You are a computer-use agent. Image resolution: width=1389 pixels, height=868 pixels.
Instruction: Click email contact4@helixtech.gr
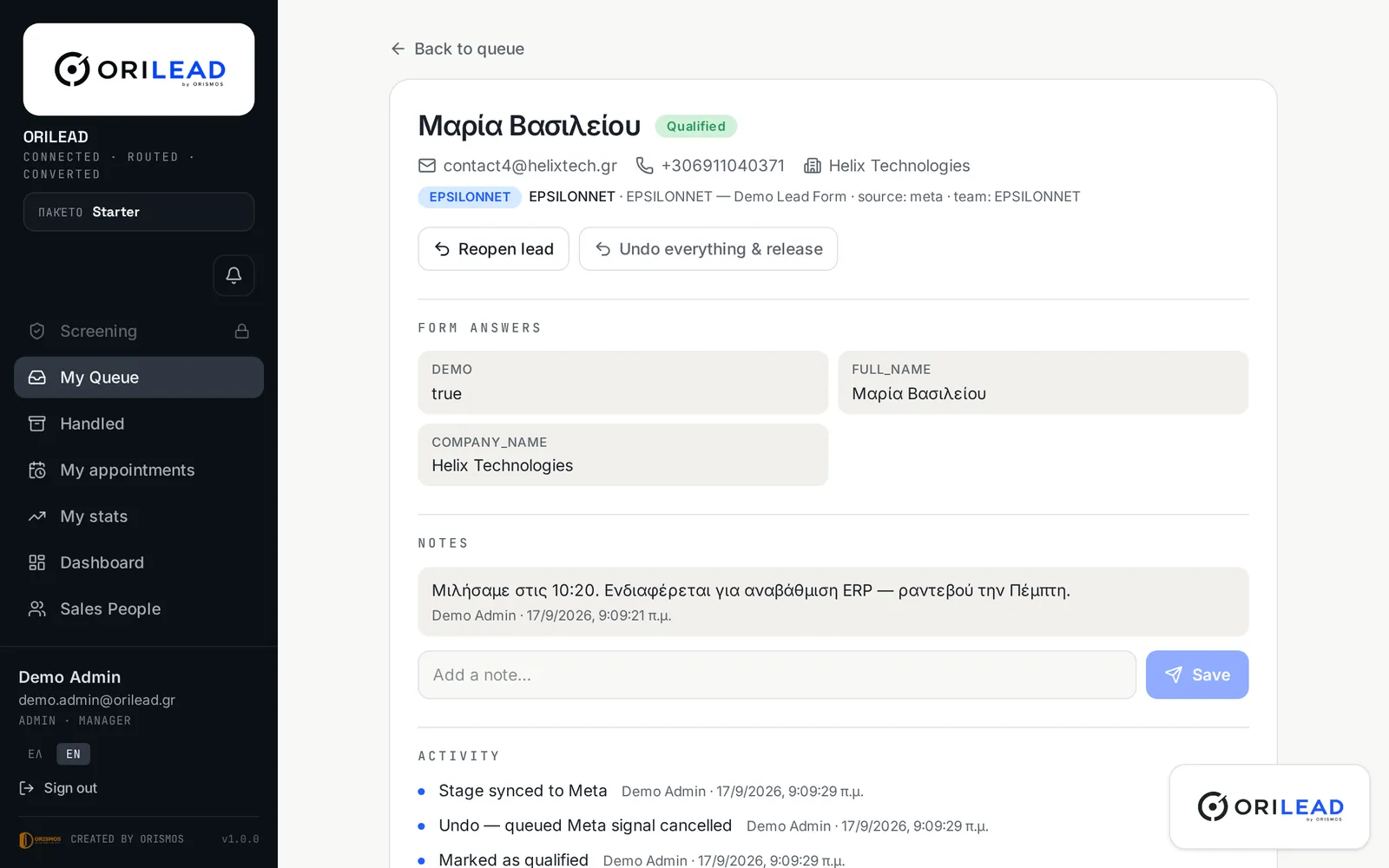(530, 165)
